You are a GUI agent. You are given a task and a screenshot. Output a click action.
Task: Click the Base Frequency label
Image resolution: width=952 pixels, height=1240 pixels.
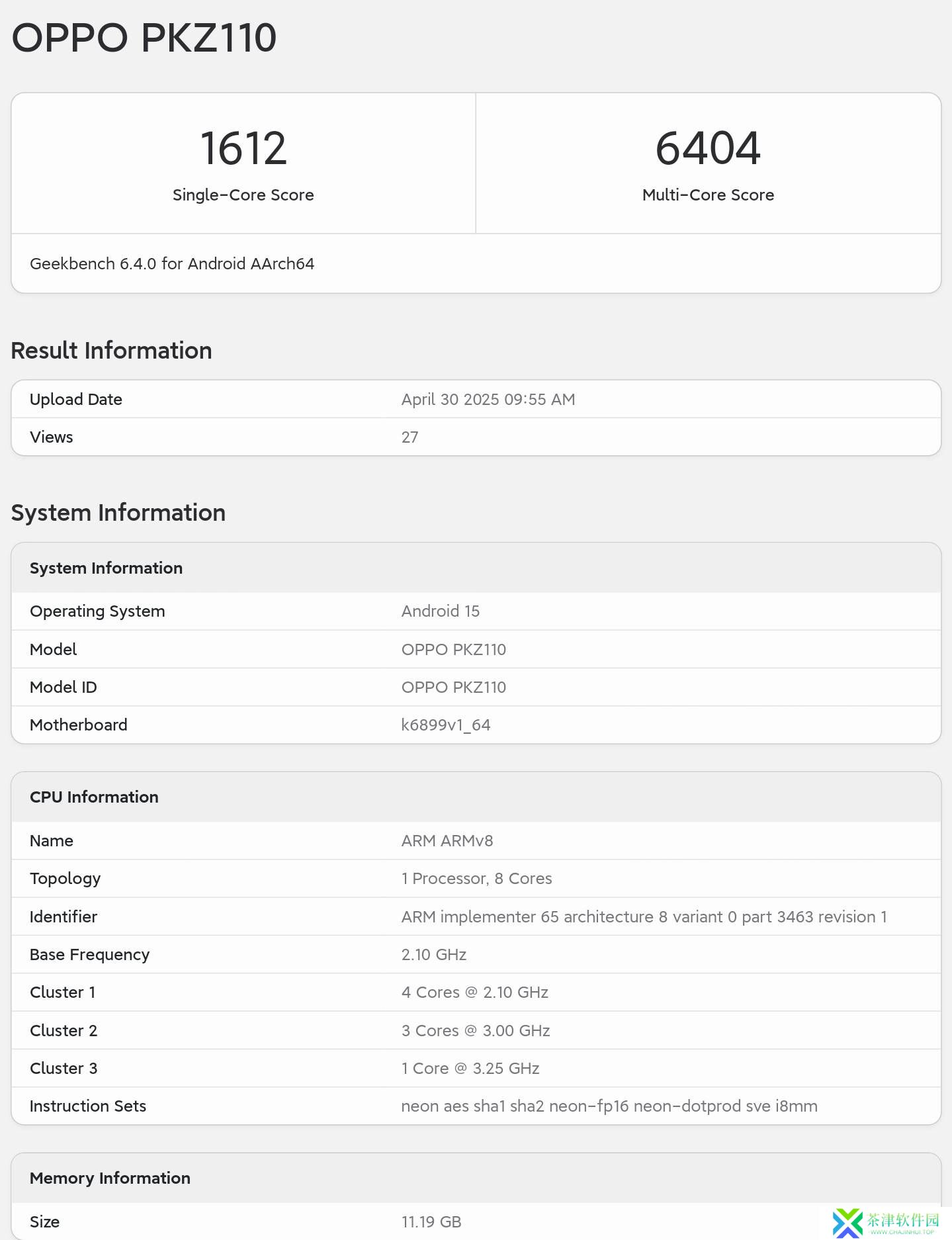coord(90,955)
